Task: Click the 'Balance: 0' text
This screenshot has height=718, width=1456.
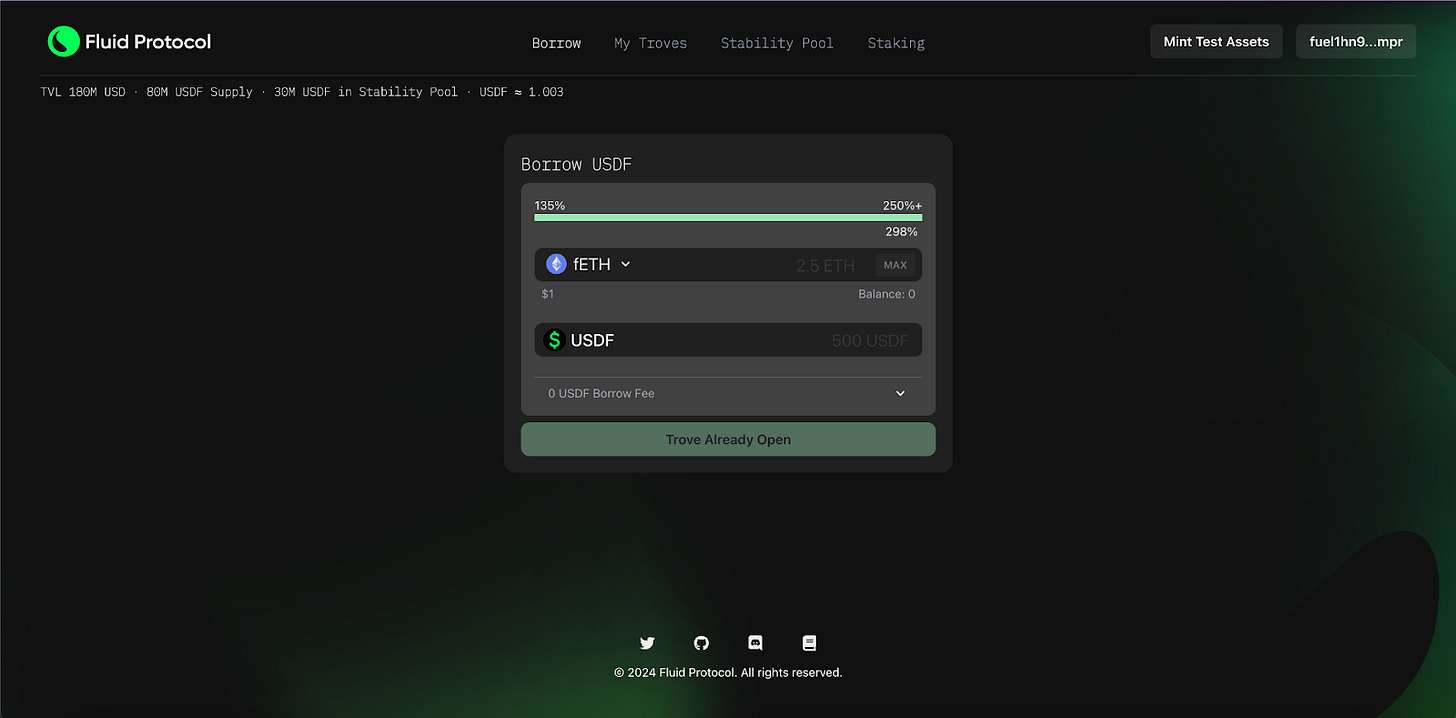Action: click(886, 294)
